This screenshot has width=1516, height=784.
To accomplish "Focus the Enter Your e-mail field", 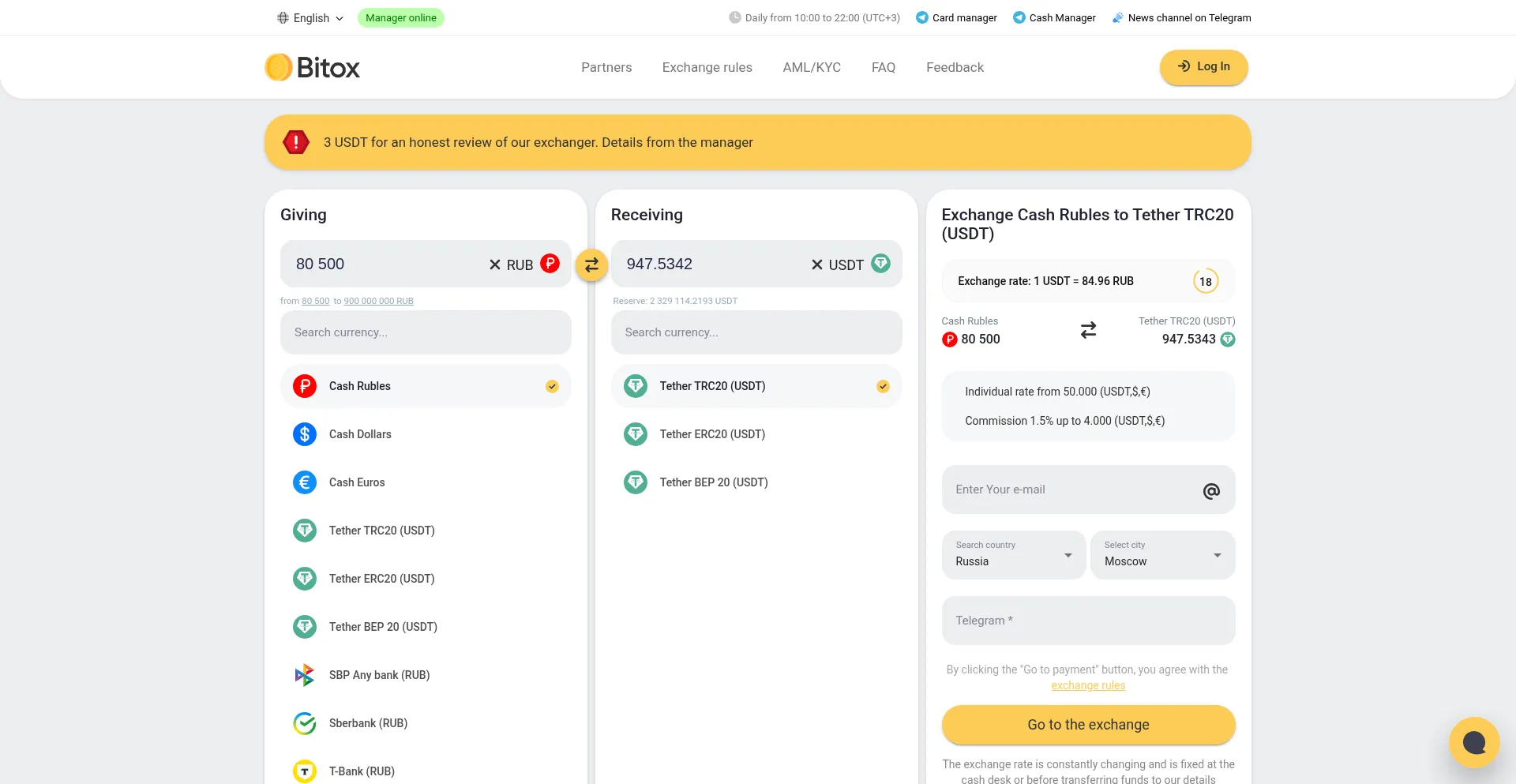I will point(1074,490).
